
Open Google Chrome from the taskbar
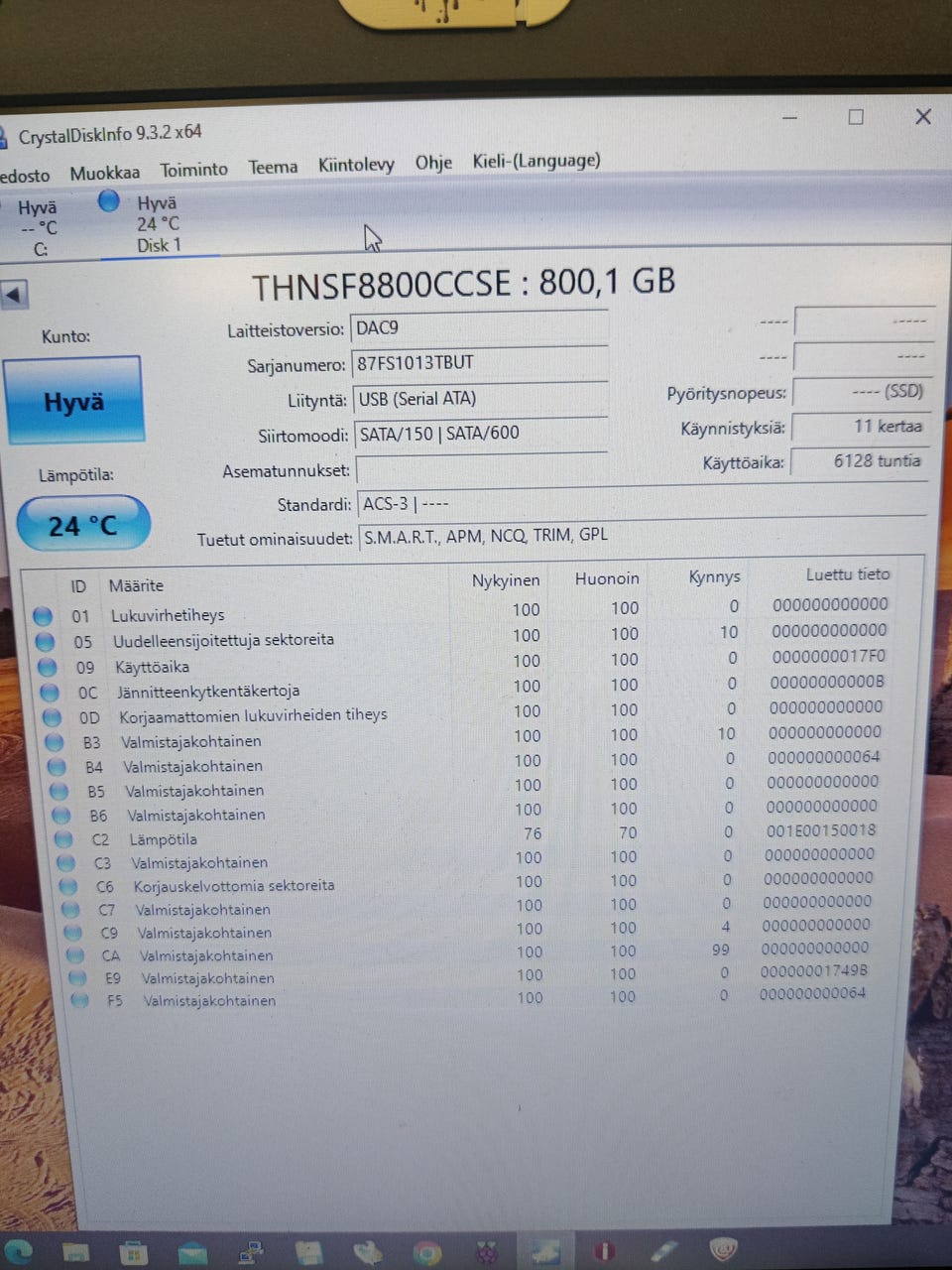coord(426,1254)
